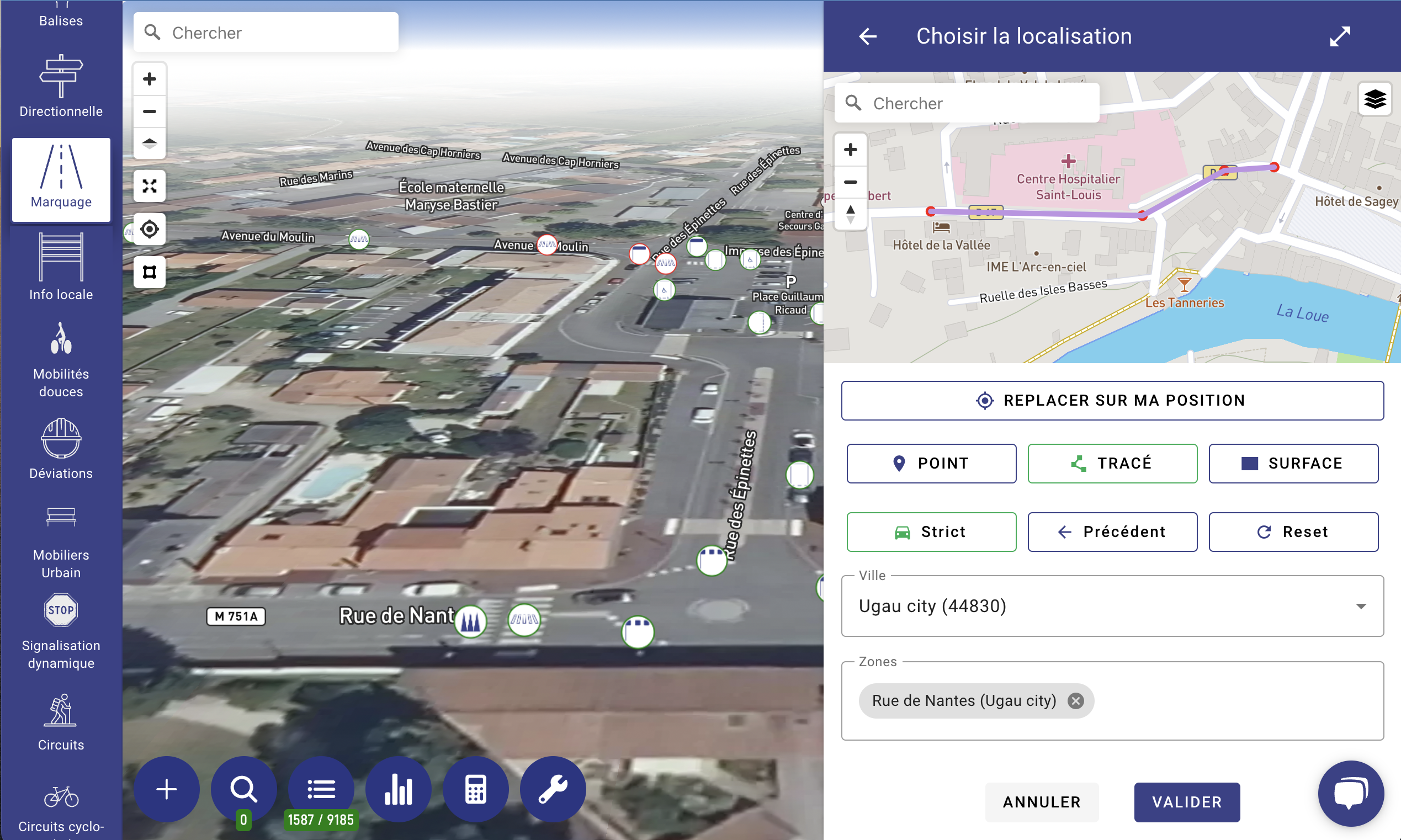The width and height of the screenshot is (1401, 840).
Task: Expand the Ville dropdown Ugau city
Action: coord(1112,606)
